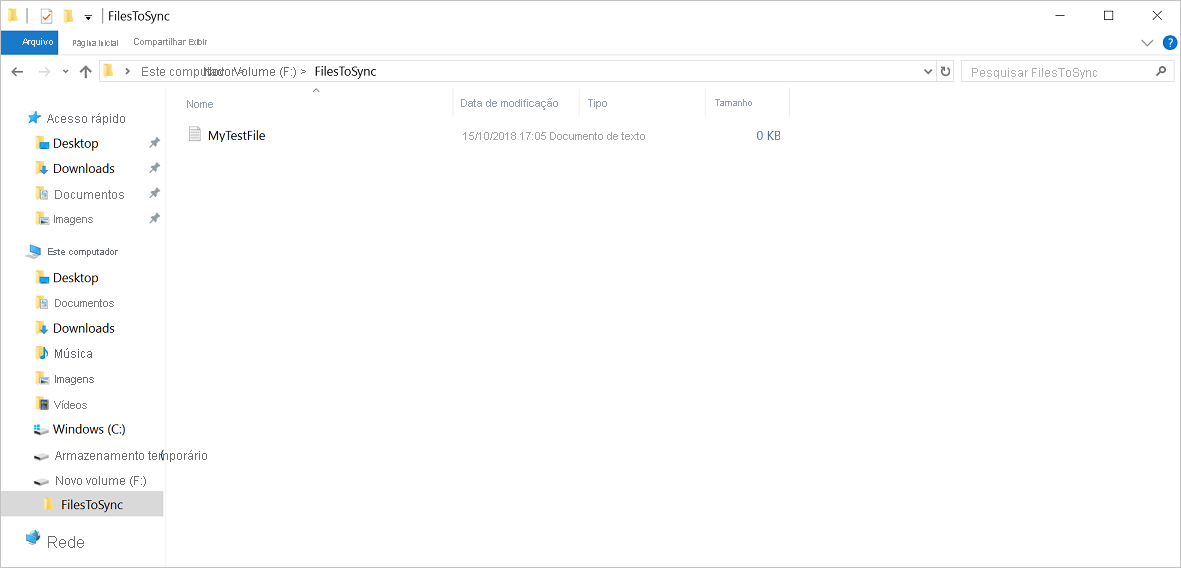Go up one folder level
The height and width of the screenshot is (568, 1181).
click(x=86, y=72)
